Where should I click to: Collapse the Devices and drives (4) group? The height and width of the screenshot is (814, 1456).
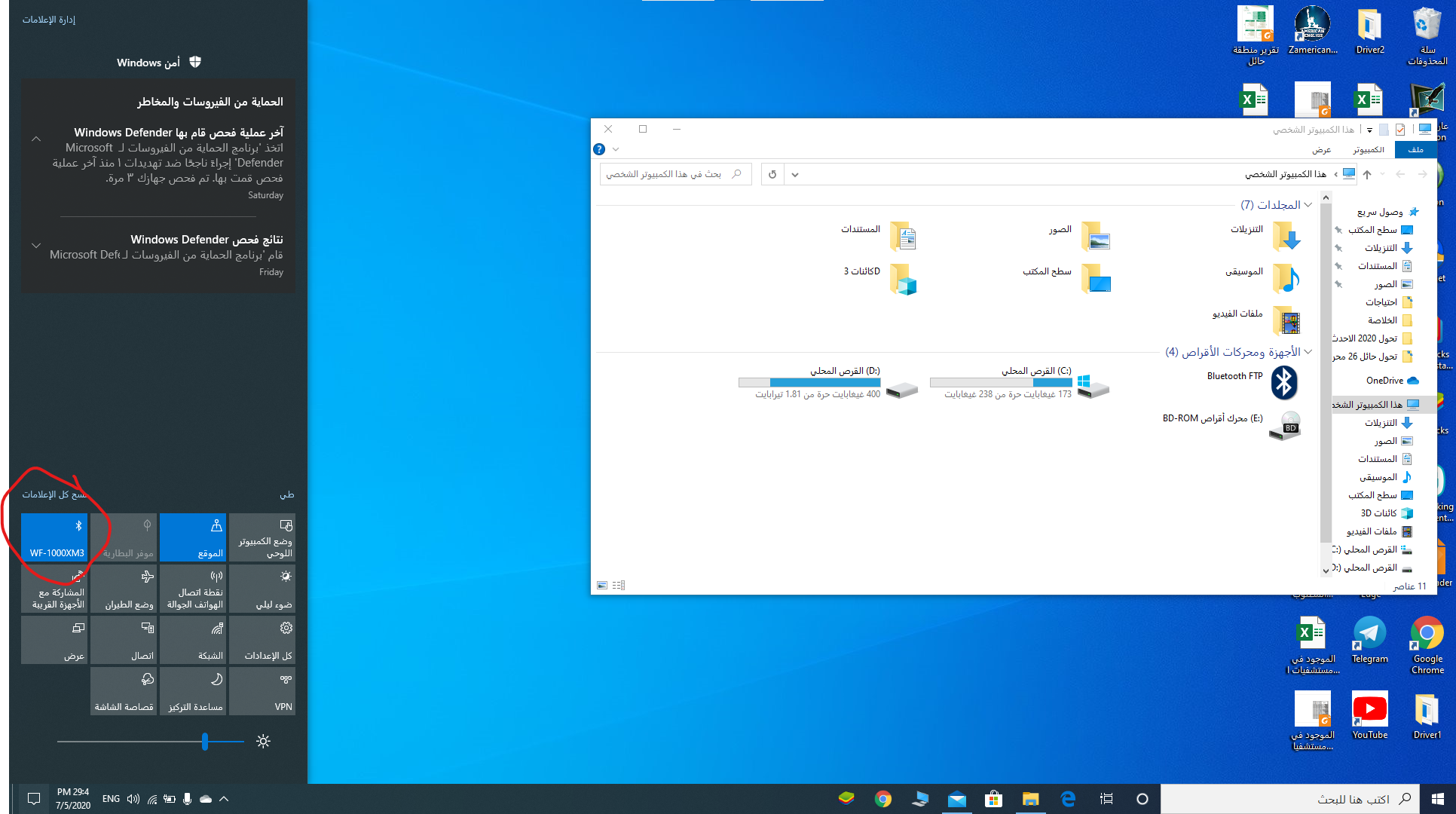(x=1308, y=352)
